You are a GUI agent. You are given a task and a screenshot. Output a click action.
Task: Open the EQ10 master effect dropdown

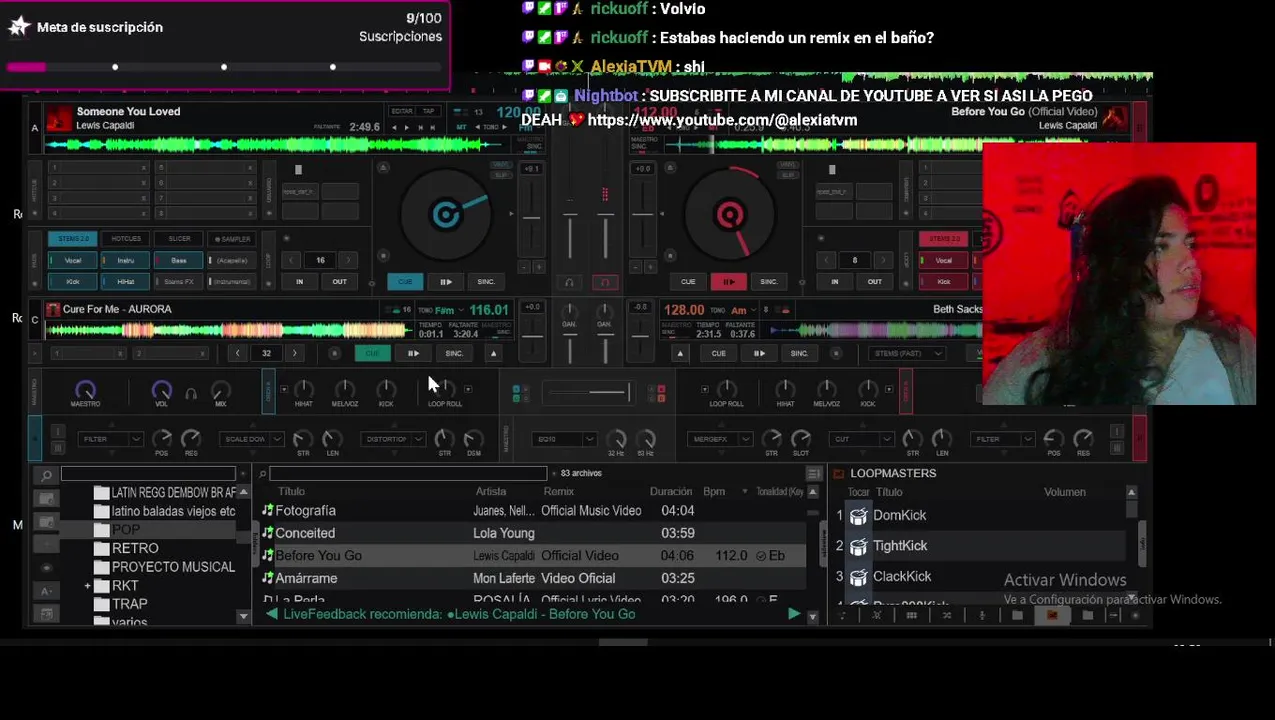(x=564, y=439)
